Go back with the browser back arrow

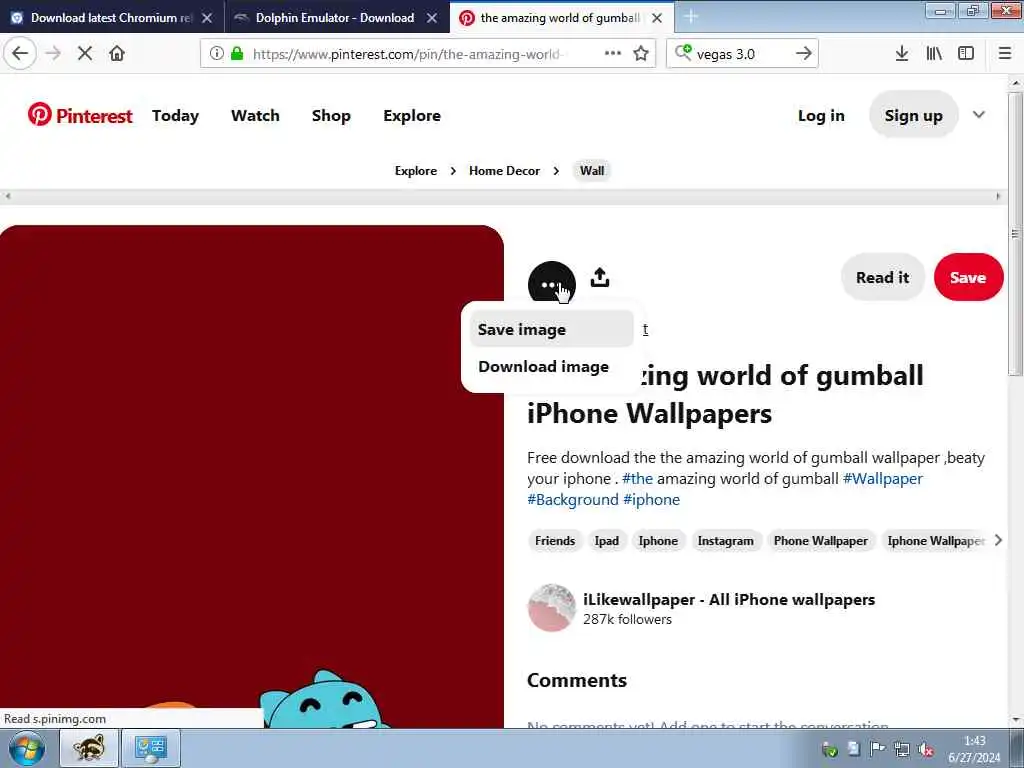(20, 53)
